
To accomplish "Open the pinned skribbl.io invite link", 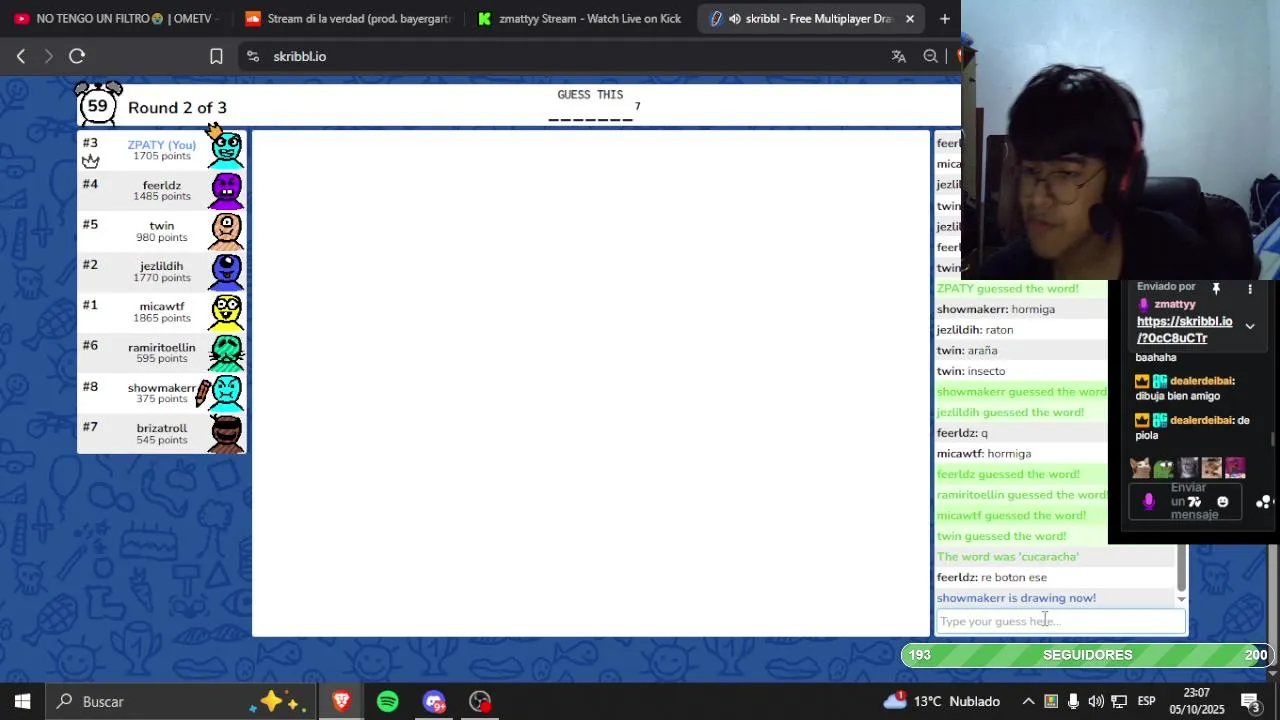I will click(1184, 330).
